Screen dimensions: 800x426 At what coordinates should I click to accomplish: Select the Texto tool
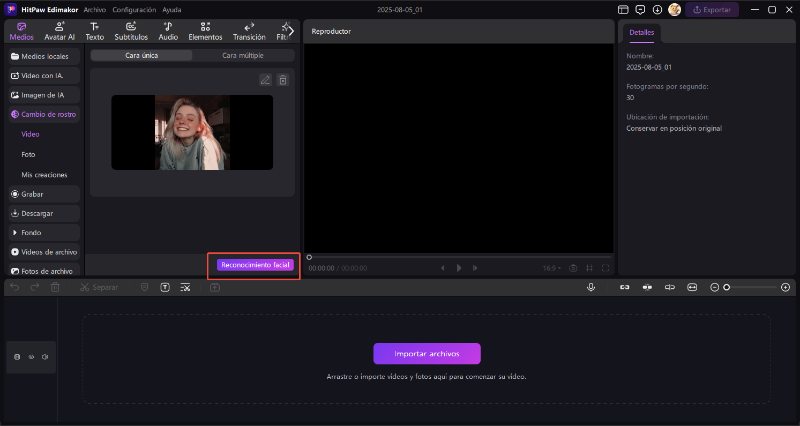point(94,31)
